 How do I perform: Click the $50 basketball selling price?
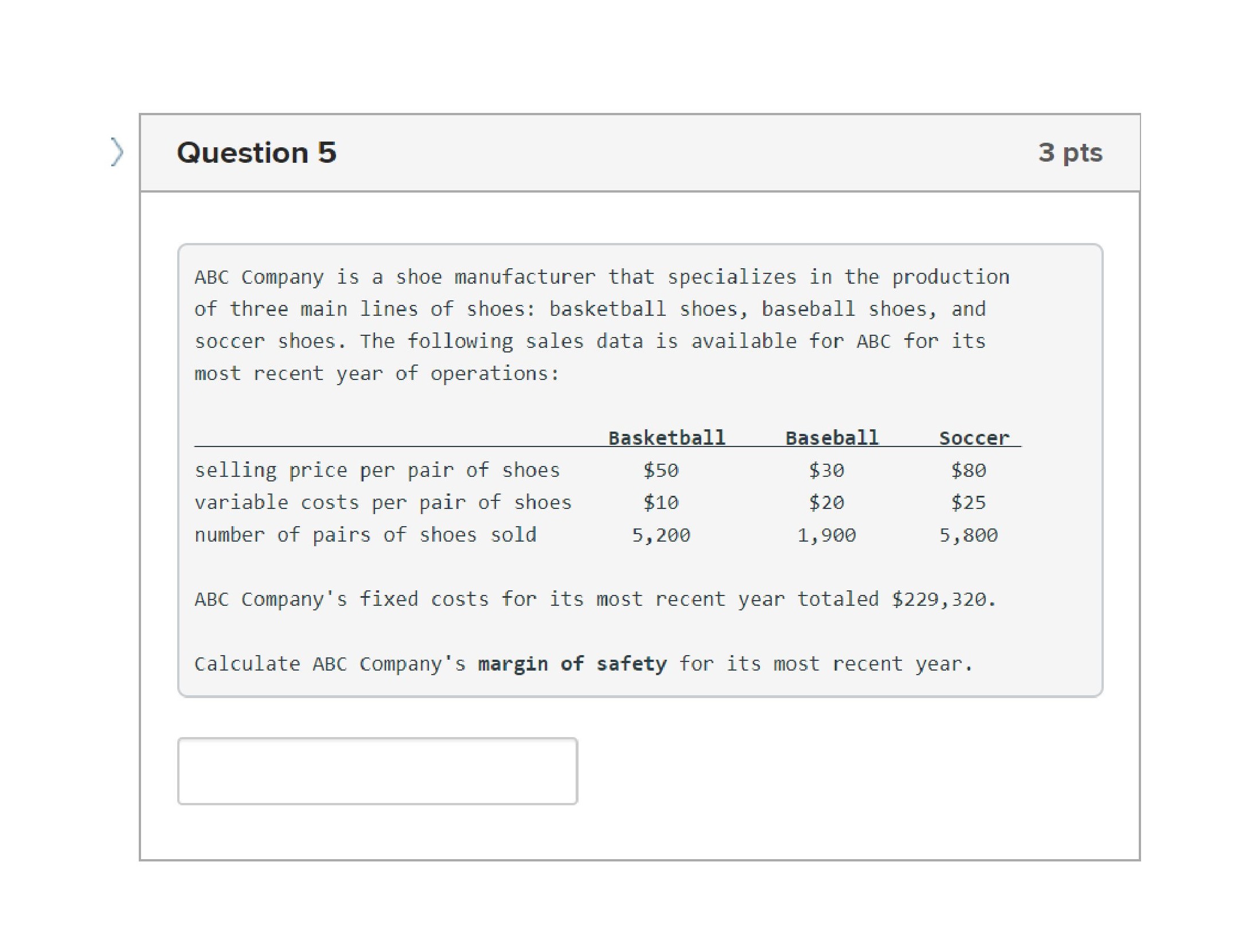[661, 470]
